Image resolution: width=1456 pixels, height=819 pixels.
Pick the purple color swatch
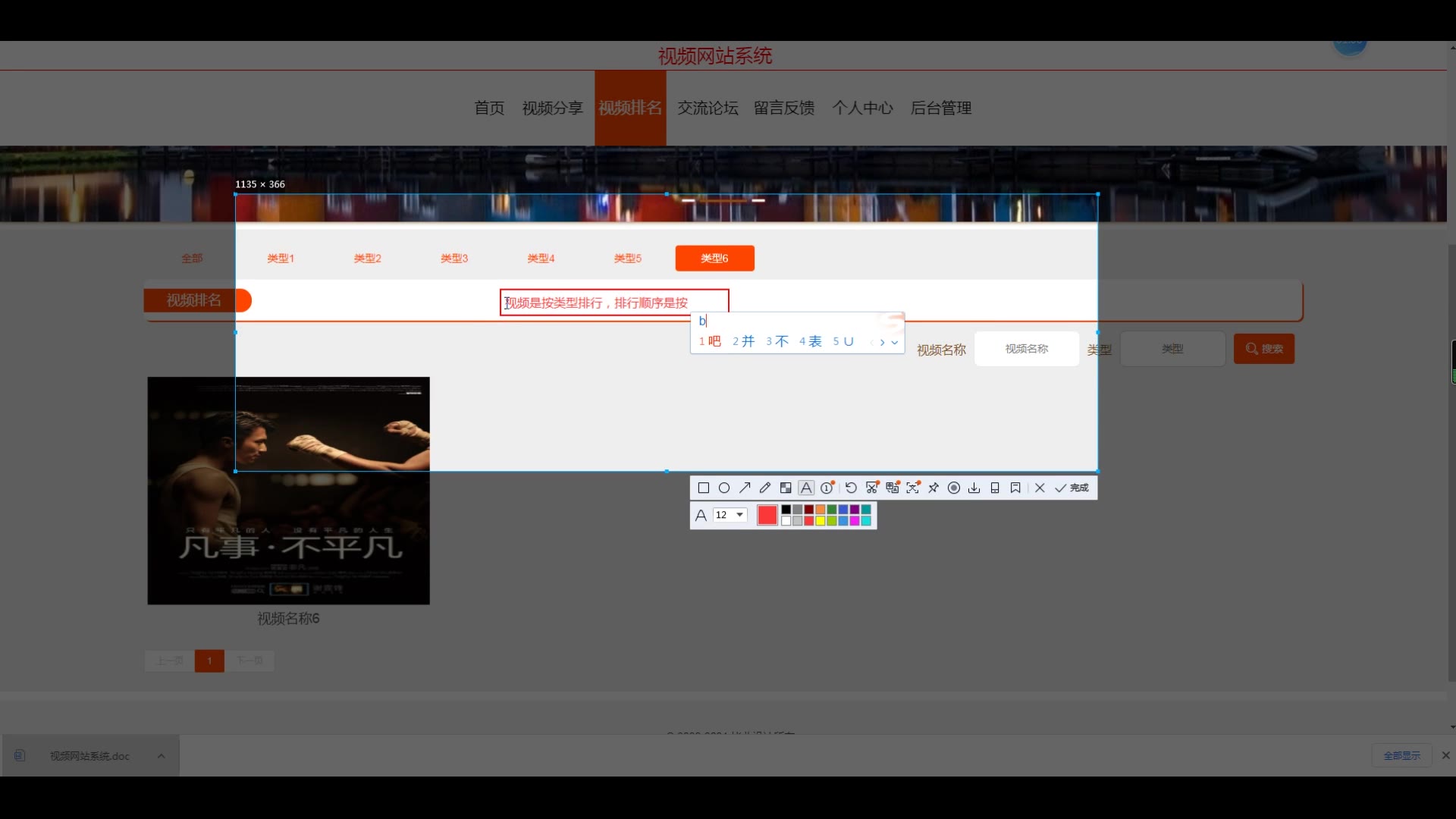click(x=855, y=510)
